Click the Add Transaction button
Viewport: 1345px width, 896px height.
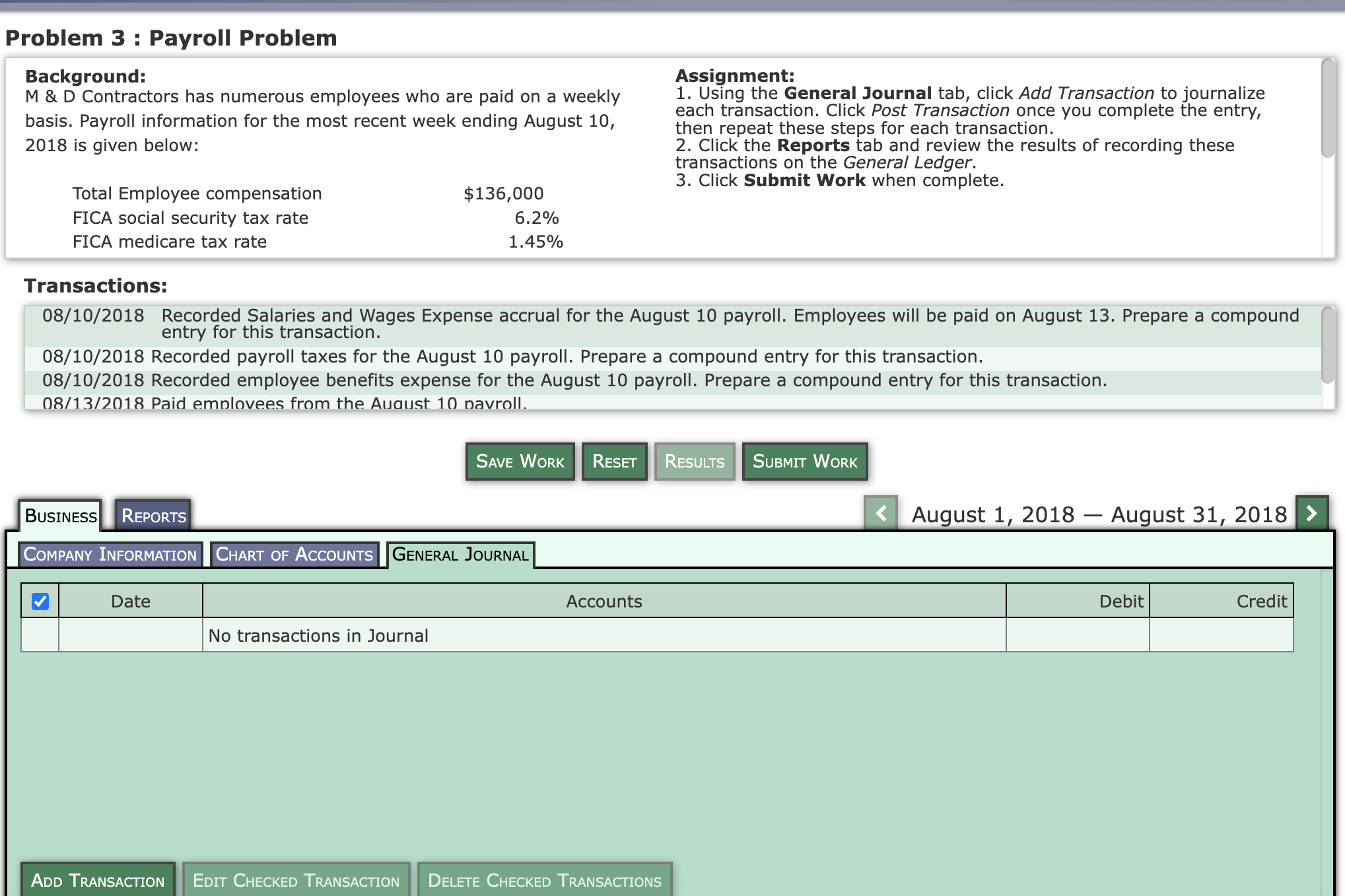(x=97, y=881)
